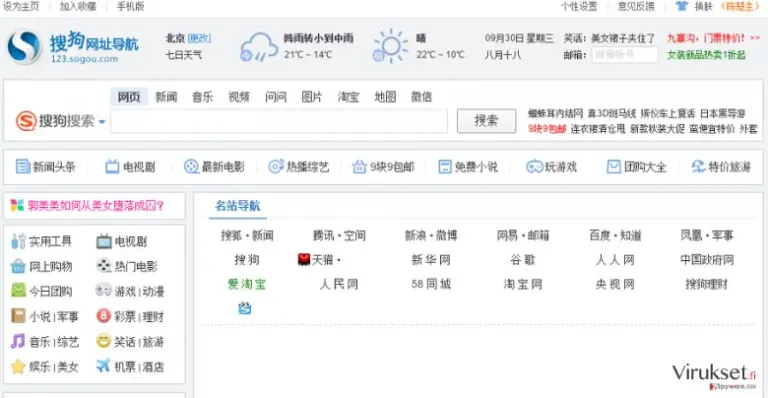Open the 搜狗搜索 engine dropdown arrow
This screenshot has height=398, width=768.
pyautogui.click(x=102, y=121)
